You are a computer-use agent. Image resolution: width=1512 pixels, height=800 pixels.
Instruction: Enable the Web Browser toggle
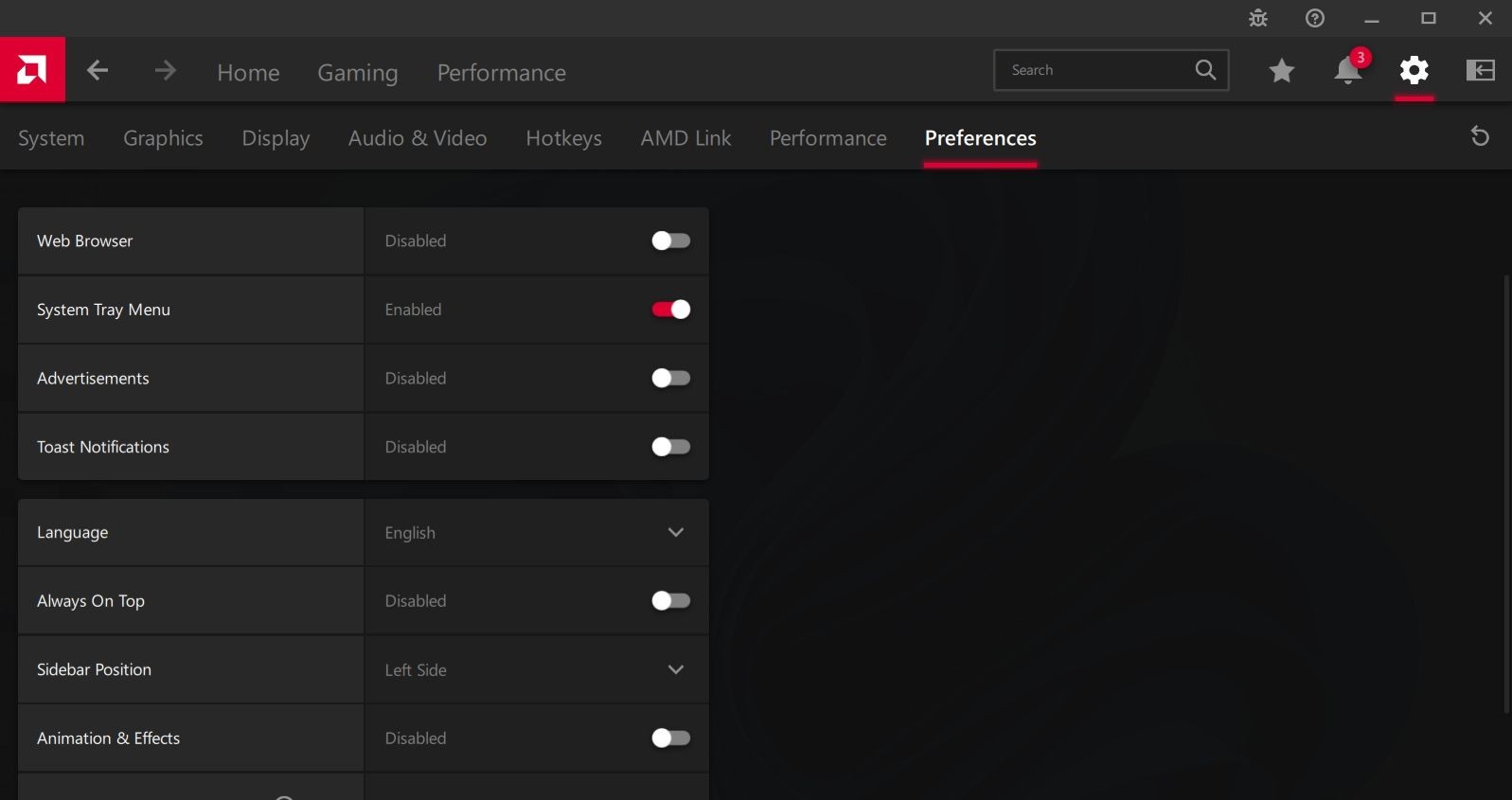(670, 240)
